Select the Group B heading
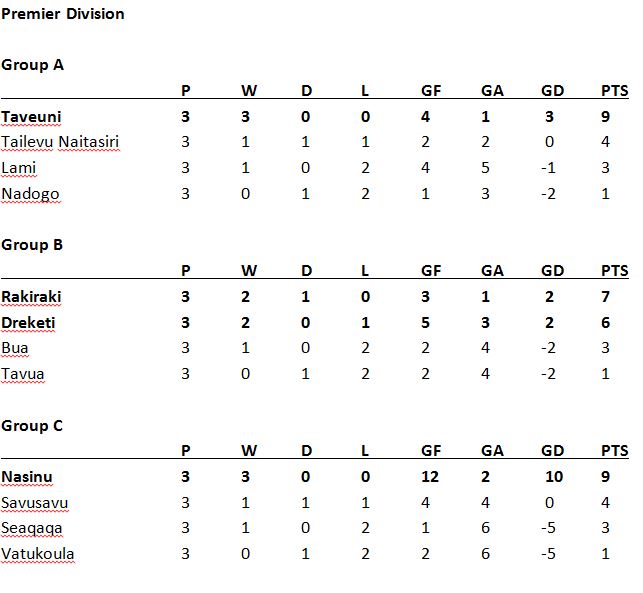Image resolution: width=643 pixels, height=593 pixels. click(x=32, y=245)
